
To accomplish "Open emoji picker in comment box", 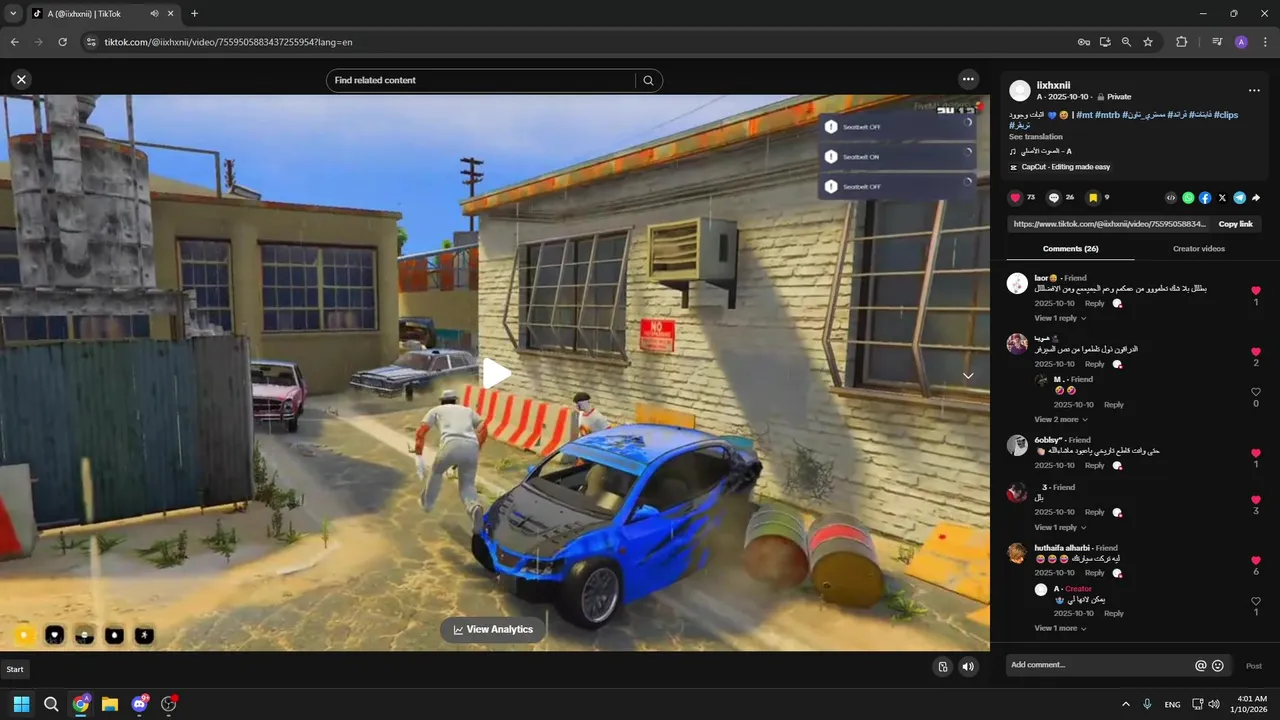I will coord(1218,665).
